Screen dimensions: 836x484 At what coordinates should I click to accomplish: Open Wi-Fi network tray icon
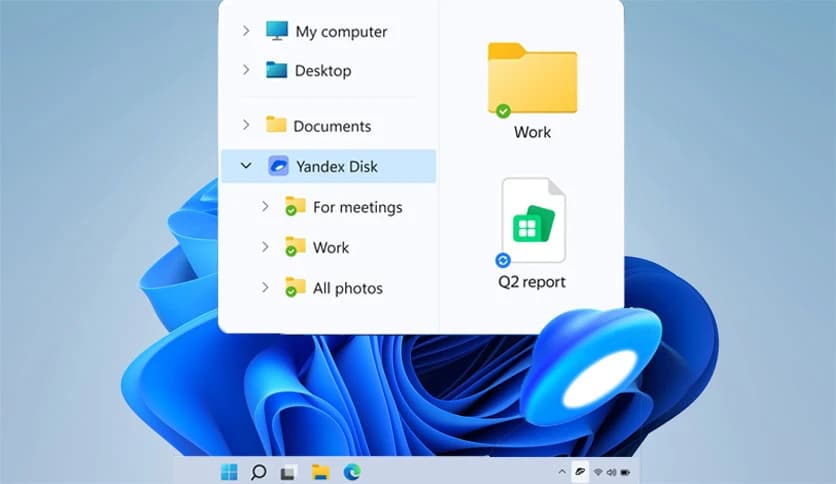[x=598, y=472]
